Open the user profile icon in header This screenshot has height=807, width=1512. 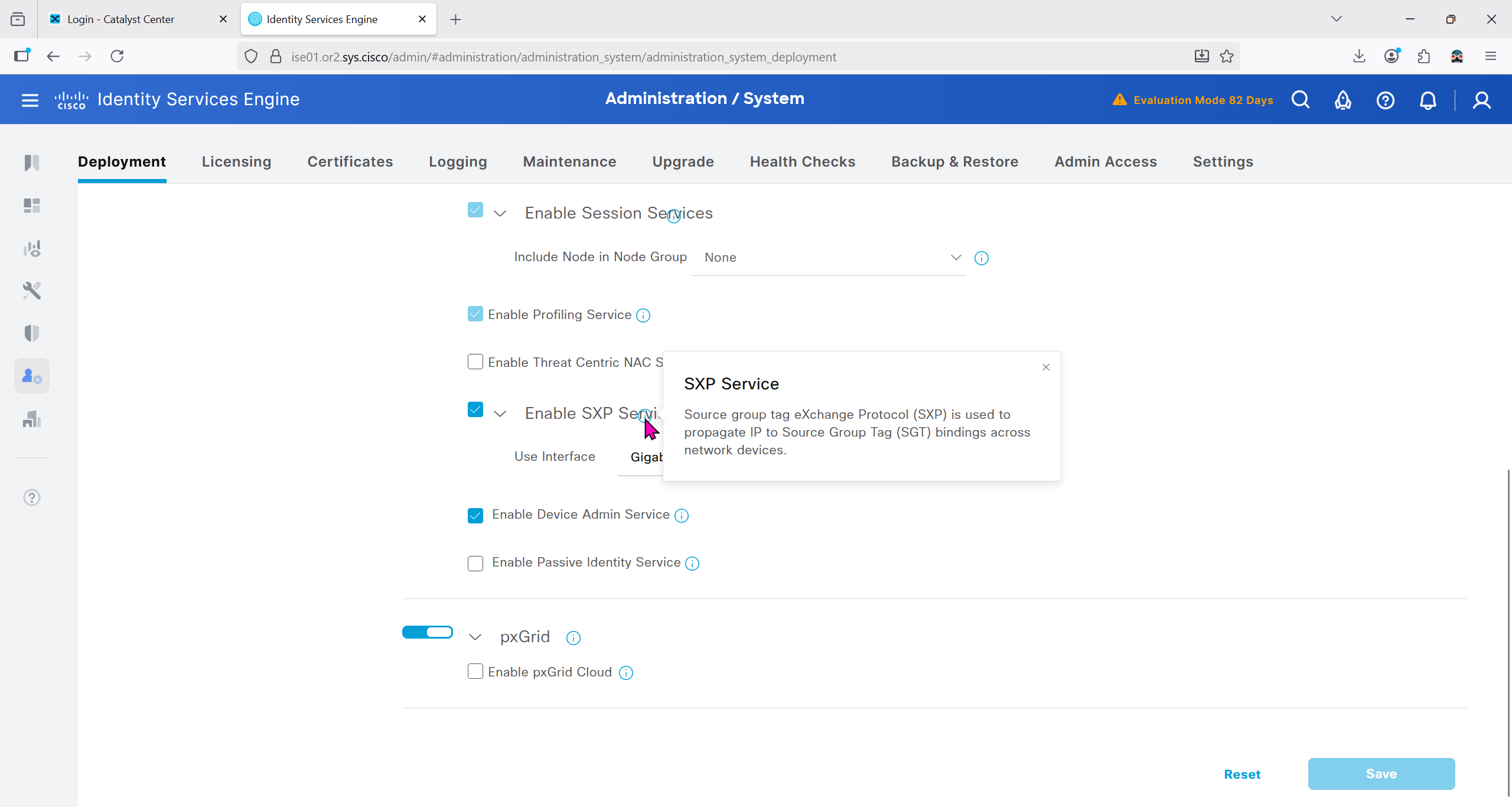click(1481, 100)
